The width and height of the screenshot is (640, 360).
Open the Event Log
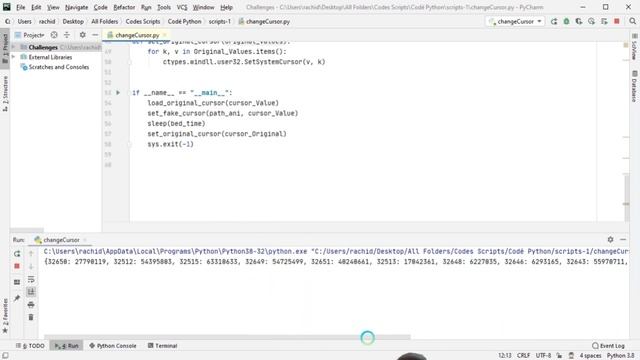tap(608, 346)
